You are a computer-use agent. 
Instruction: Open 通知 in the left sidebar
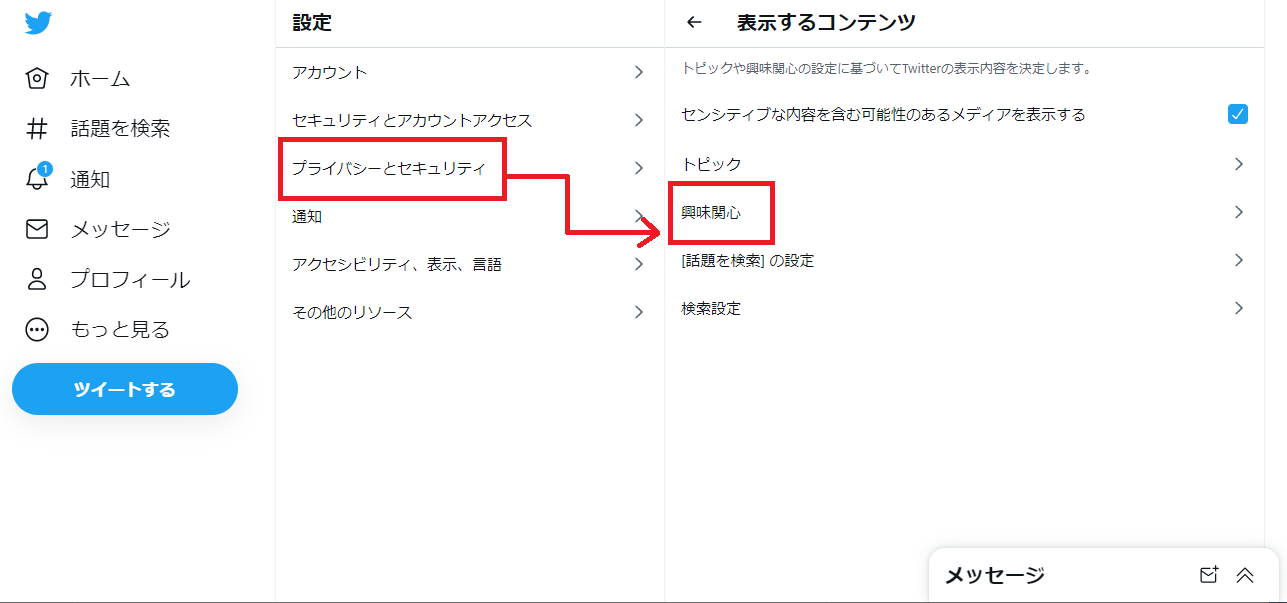90,180
